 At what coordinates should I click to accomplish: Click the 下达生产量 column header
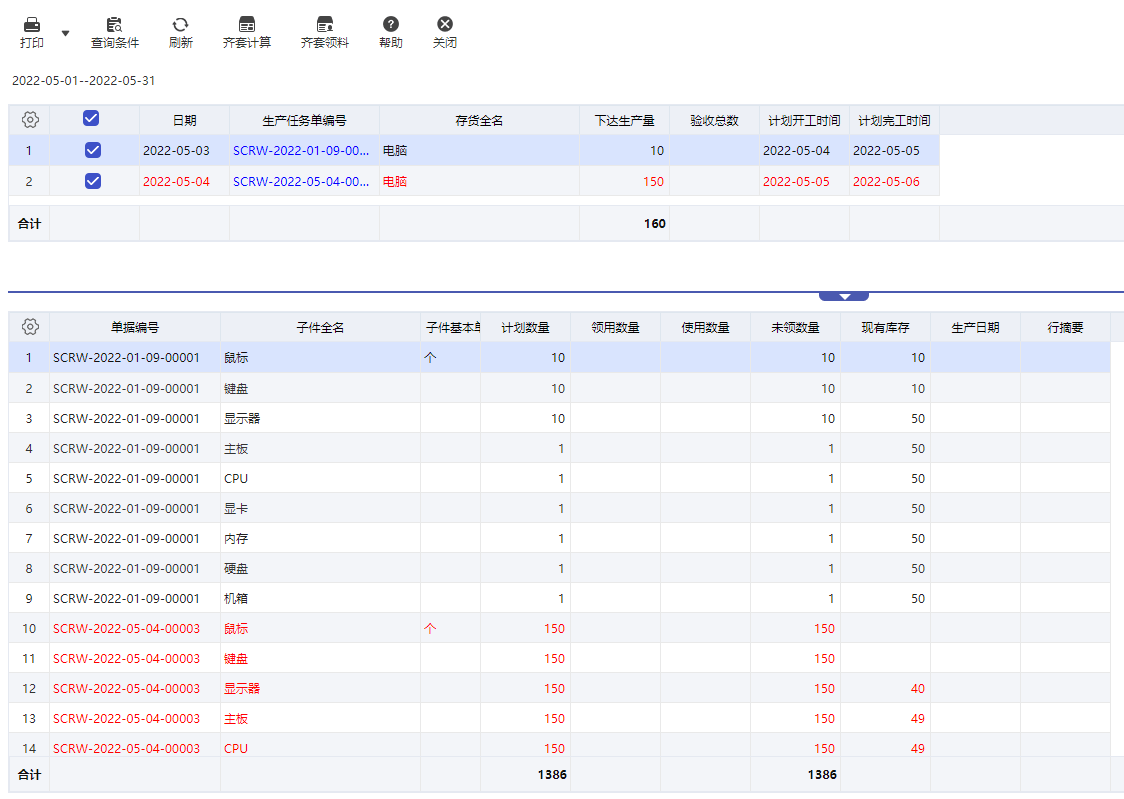coord(624,120)
